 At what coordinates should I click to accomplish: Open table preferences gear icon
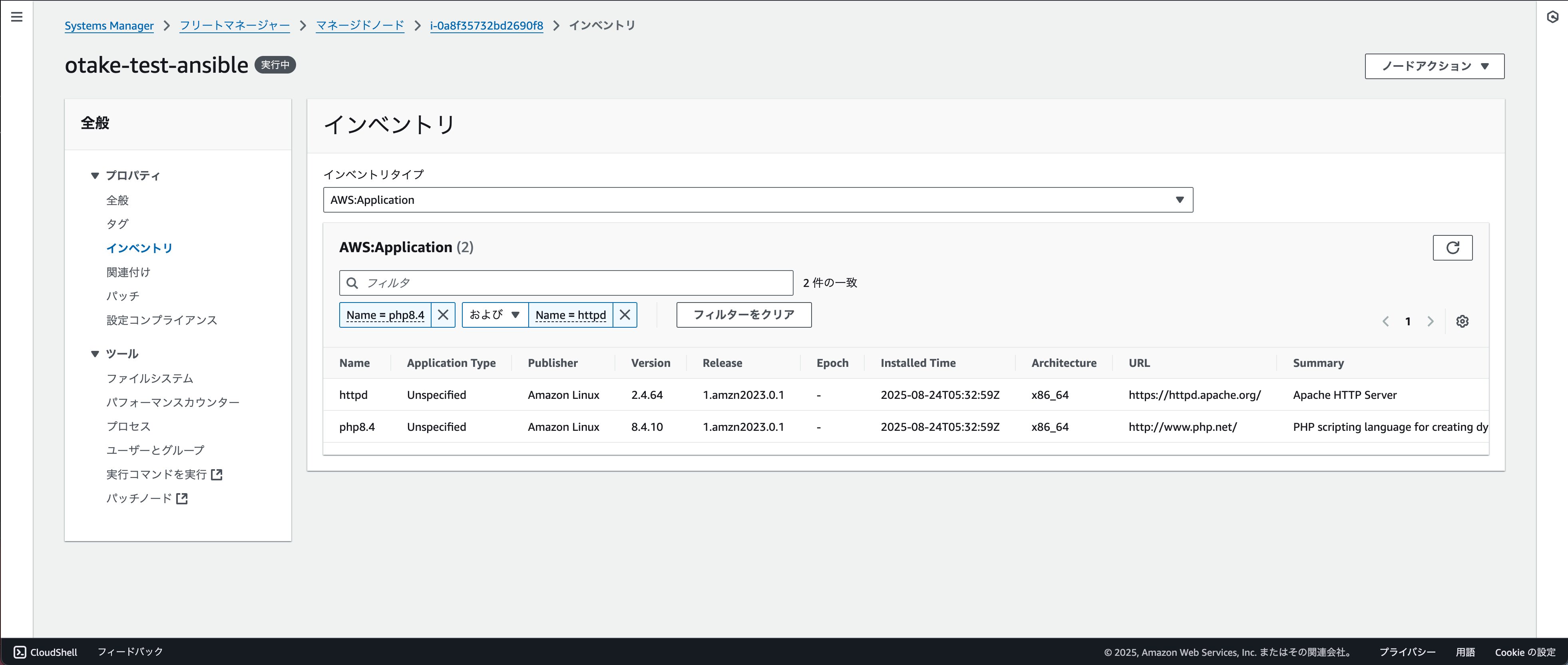click(x=1462, y=322)
